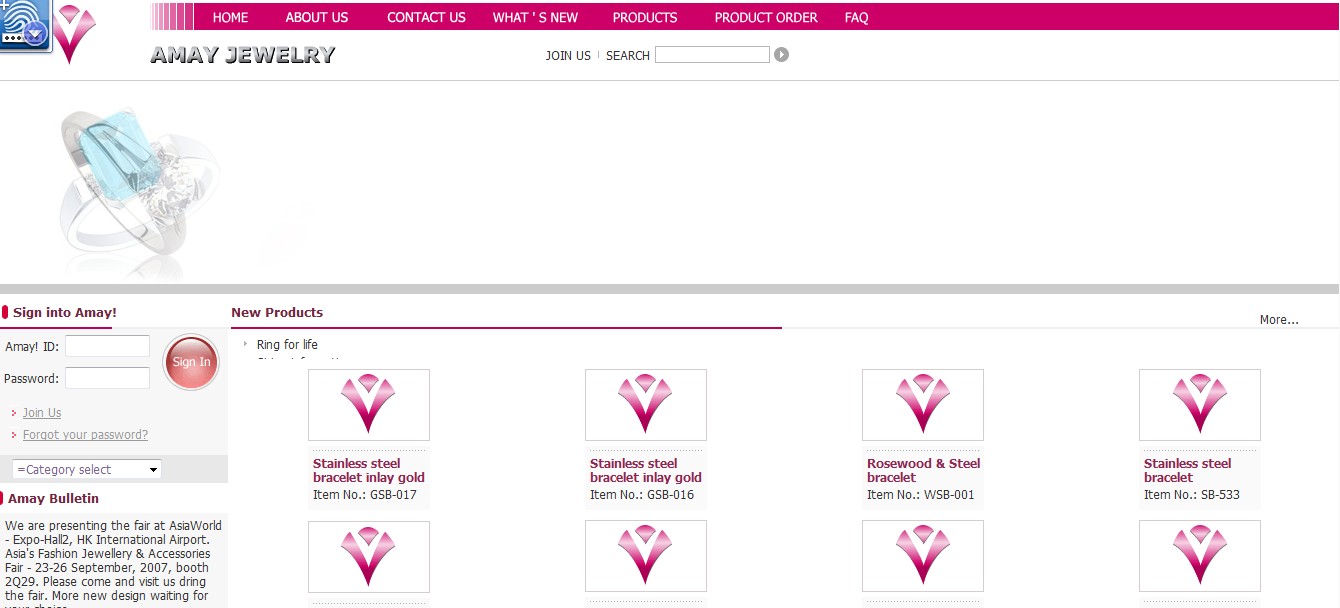
Task: Open Stainless steel bracelet inlay gold GSB-016 title
Action: (646, 470)
